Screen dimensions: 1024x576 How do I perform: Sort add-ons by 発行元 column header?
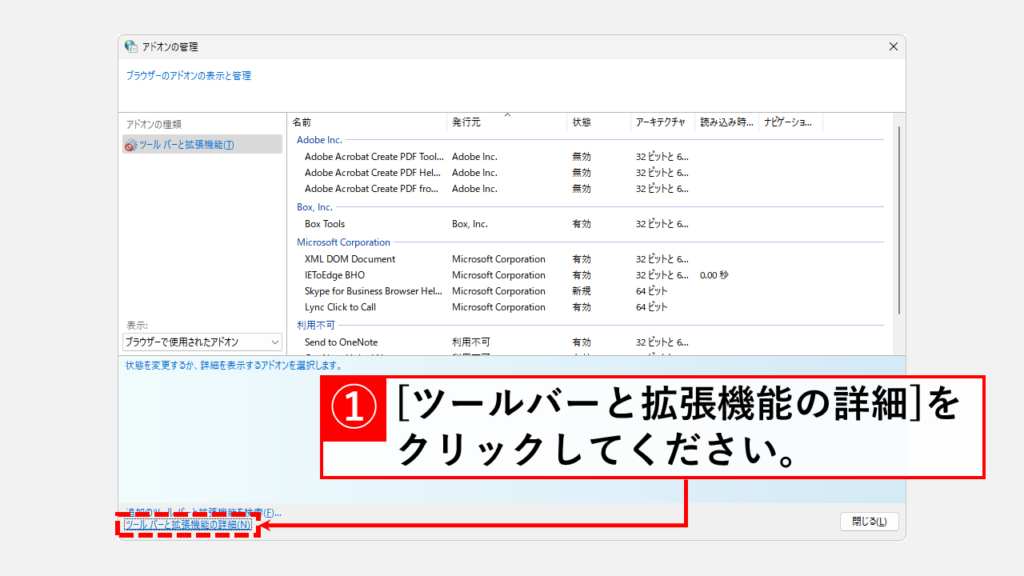click(505, 122)
